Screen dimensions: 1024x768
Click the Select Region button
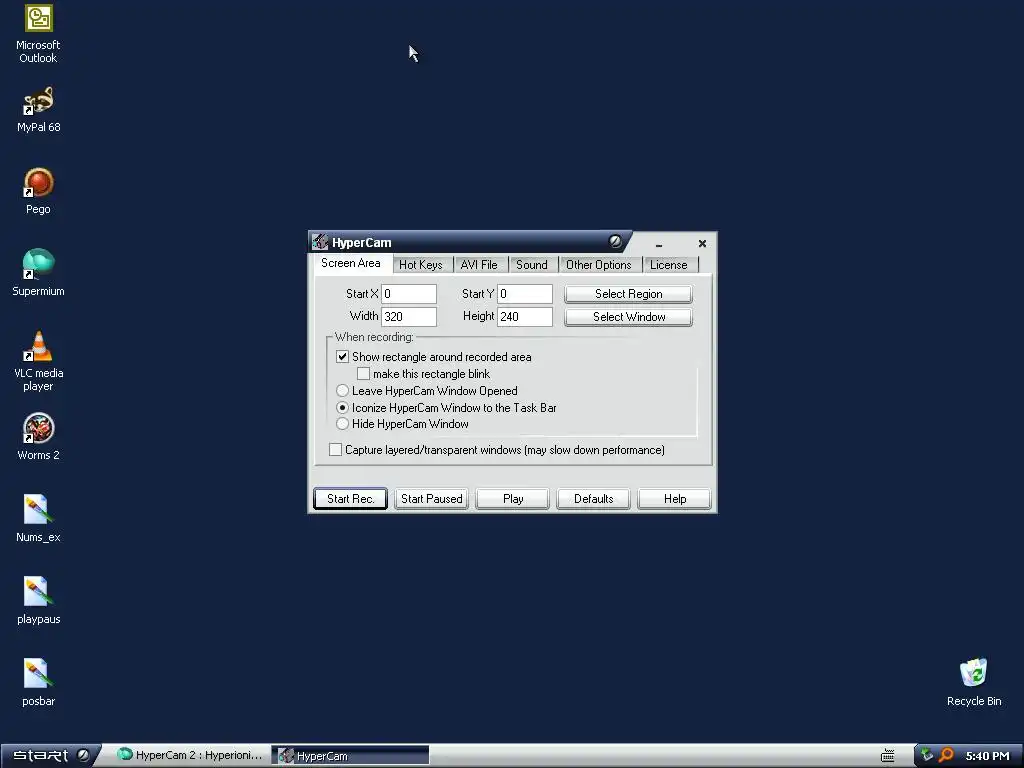628,294
